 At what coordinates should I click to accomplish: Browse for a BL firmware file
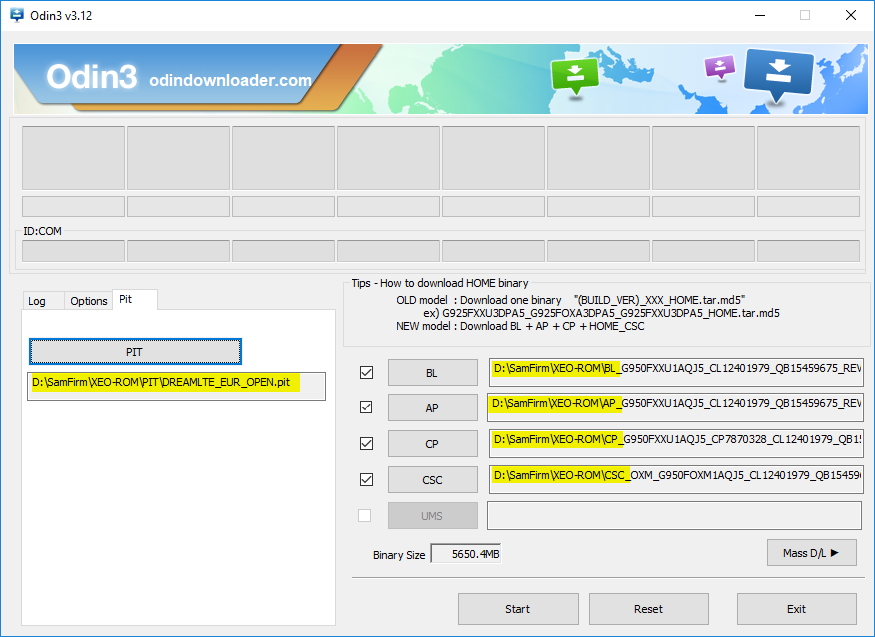point(432,373)
